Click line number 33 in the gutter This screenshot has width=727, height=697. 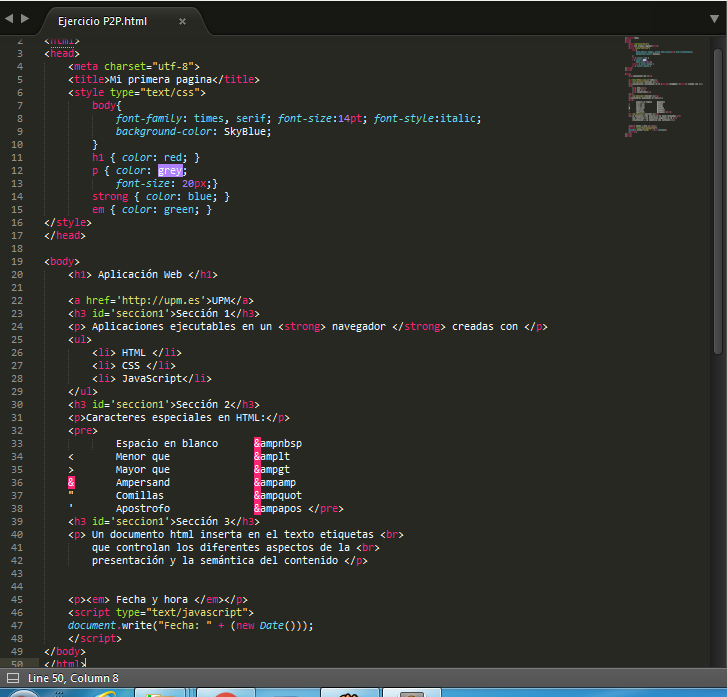17,443
